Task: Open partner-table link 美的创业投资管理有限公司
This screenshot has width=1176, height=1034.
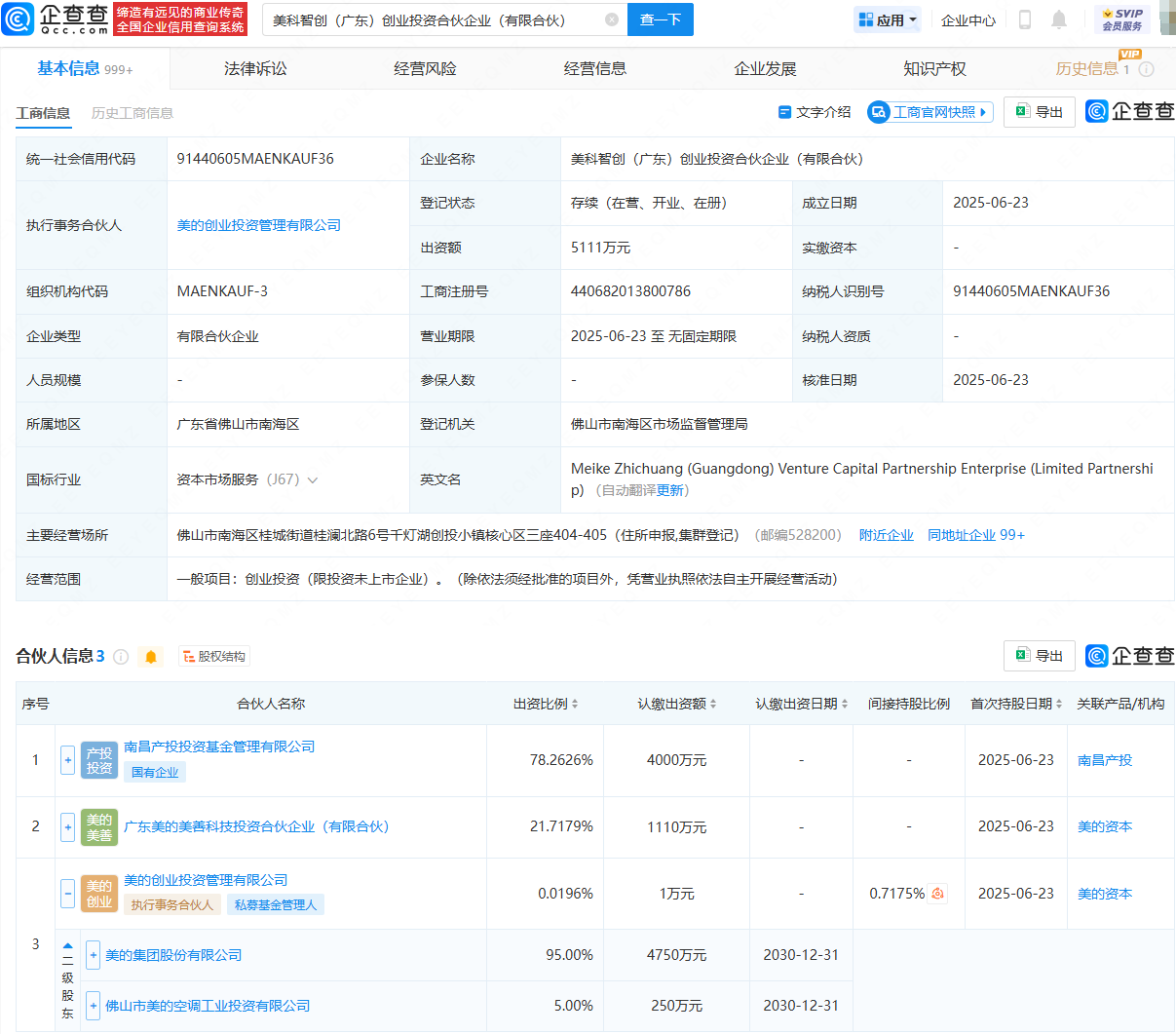Action: click(x=206, y=880)
